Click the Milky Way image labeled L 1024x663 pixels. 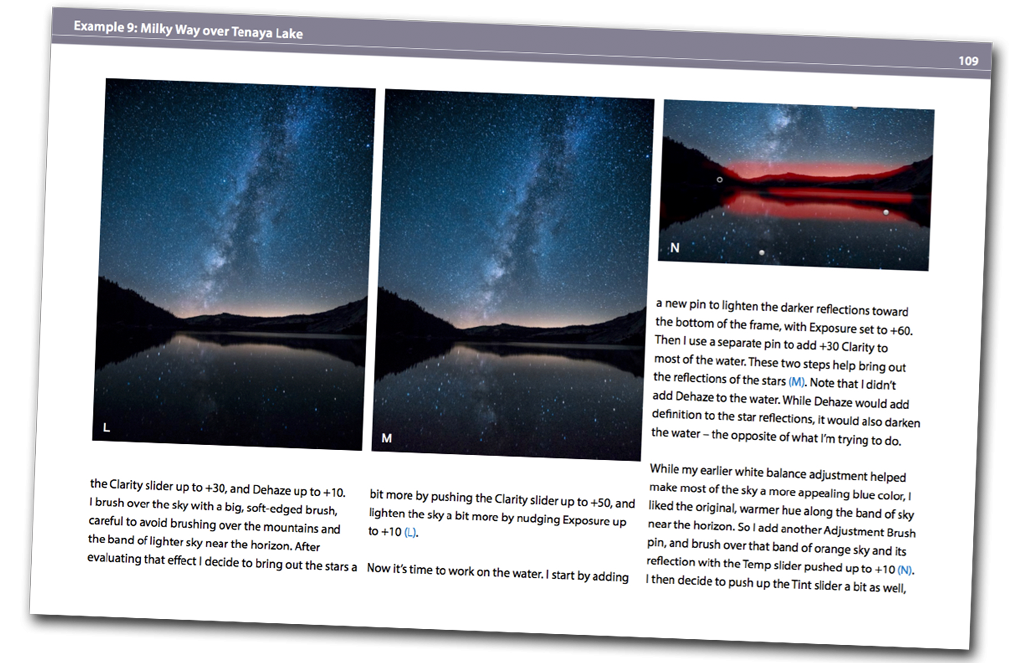click(234, 264)
